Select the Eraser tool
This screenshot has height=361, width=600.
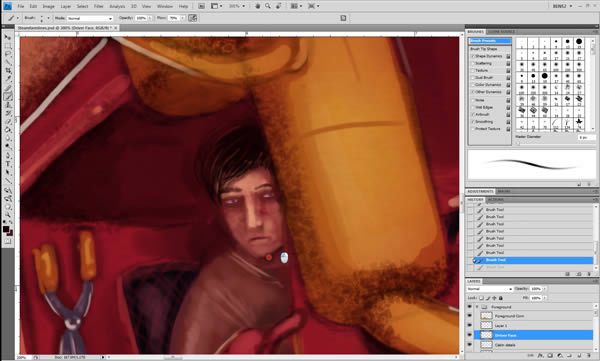(7, 122)
